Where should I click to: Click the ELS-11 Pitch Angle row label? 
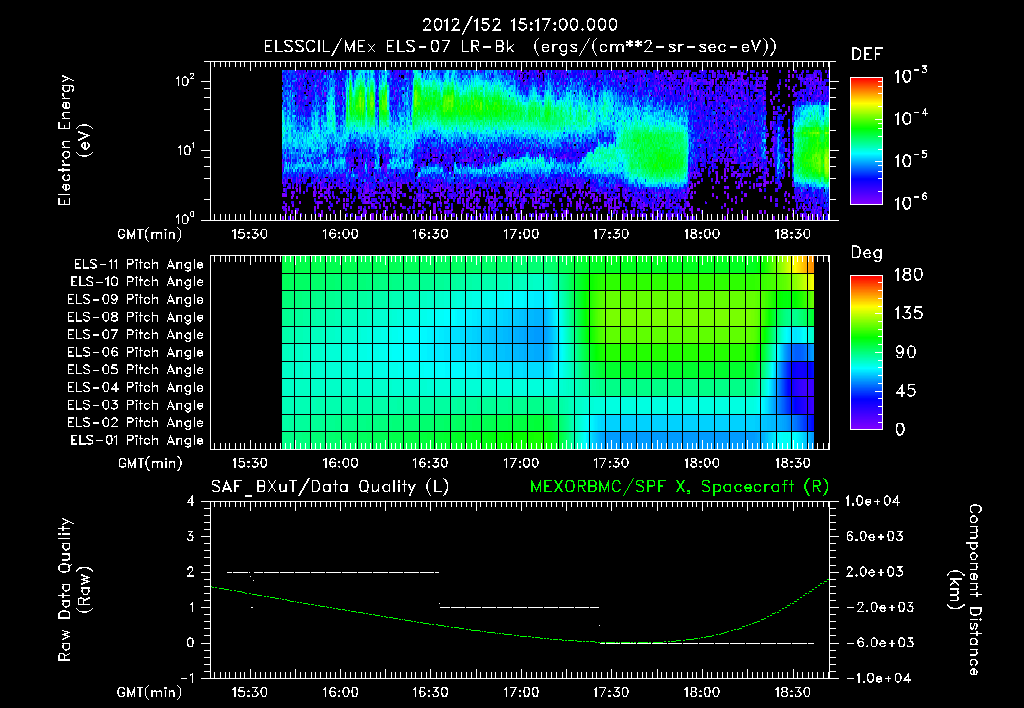(138, 265)
